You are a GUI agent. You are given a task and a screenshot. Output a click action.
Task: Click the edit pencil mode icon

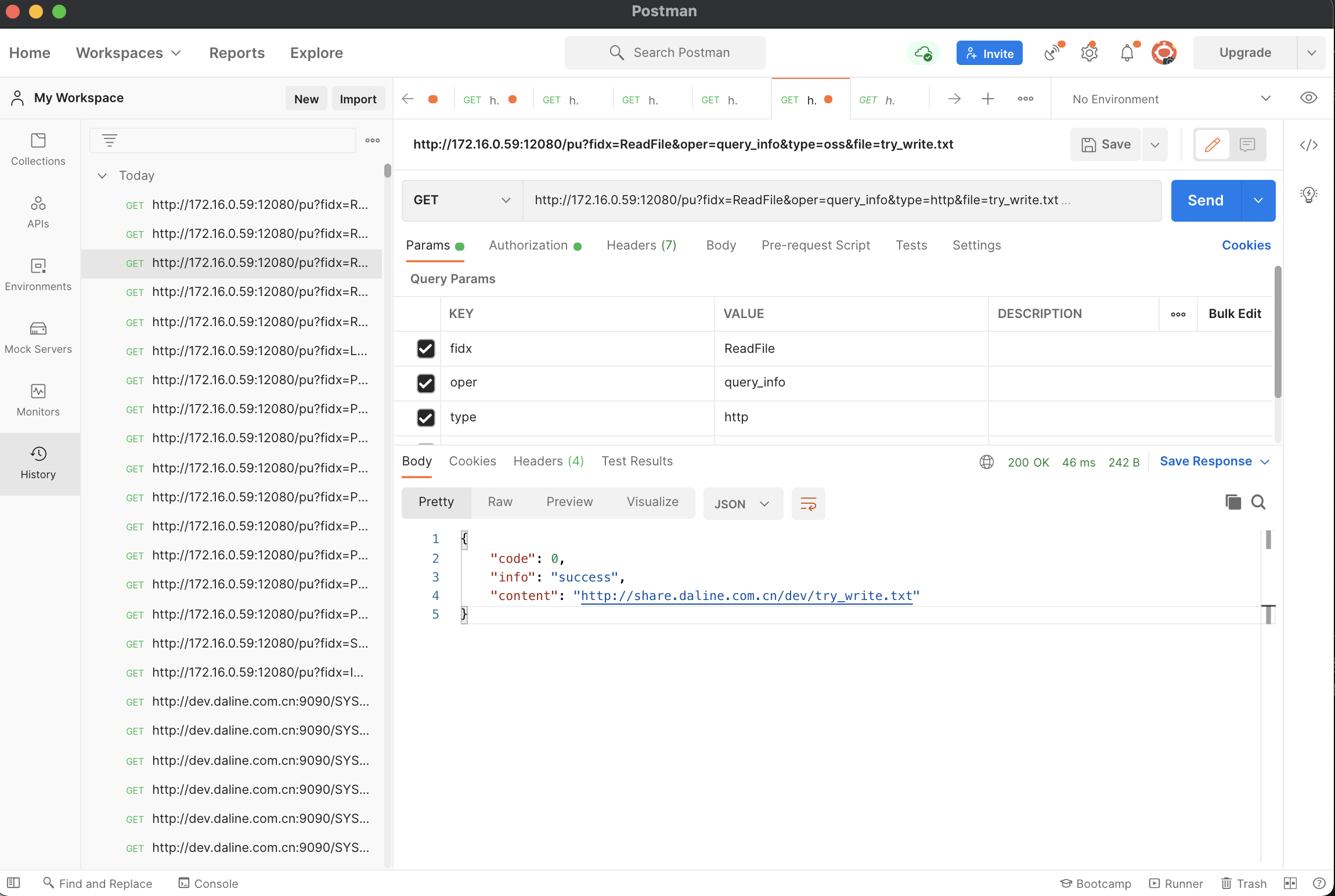[1212, 144]
